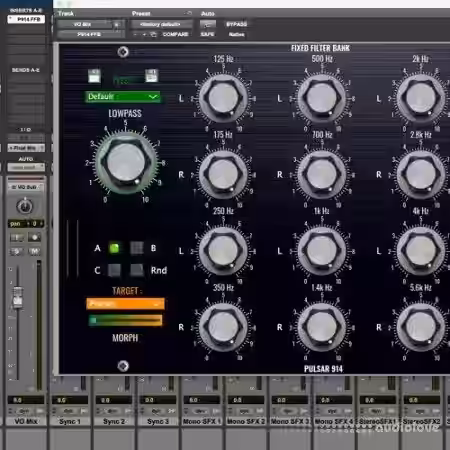
Task: Solo the VO Mix channel
Action: click(16, 251)
